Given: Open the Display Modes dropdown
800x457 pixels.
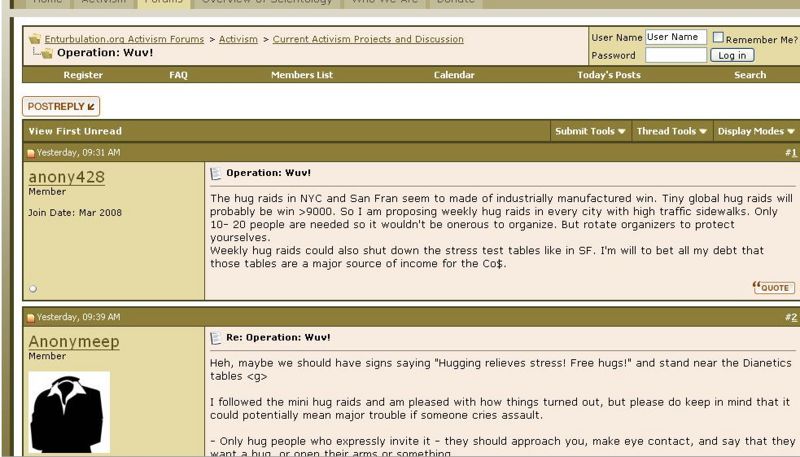Looking at the screenshot, I should 756,131.
